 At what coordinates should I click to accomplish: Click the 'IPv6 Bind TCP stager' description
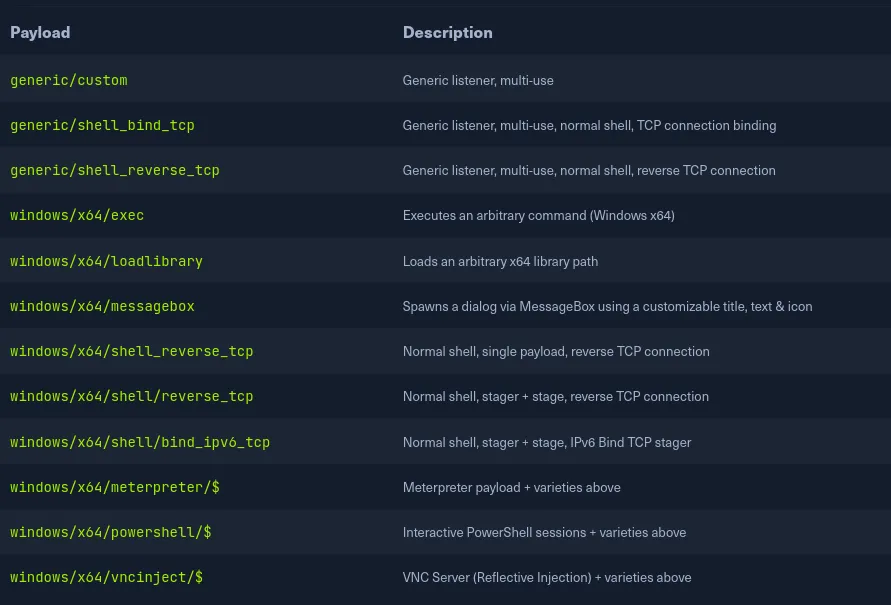547,442
